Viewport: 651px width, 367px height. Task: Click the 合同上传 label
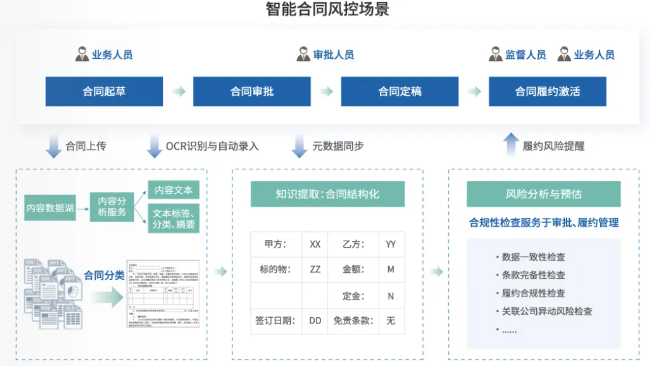pos(86,146)
